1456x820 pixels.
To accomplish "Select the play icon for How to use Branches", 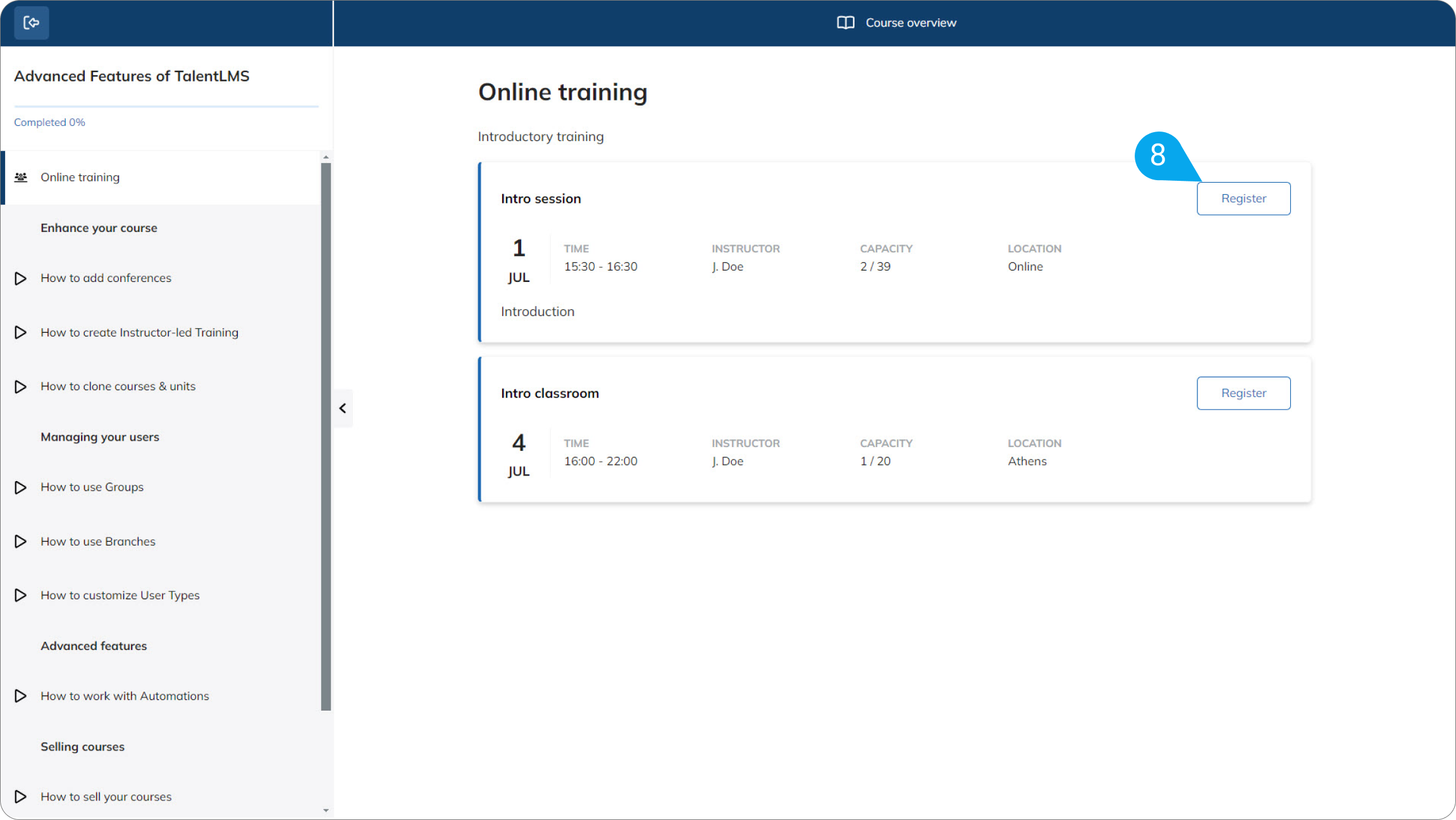I will [x=20, y=541].
